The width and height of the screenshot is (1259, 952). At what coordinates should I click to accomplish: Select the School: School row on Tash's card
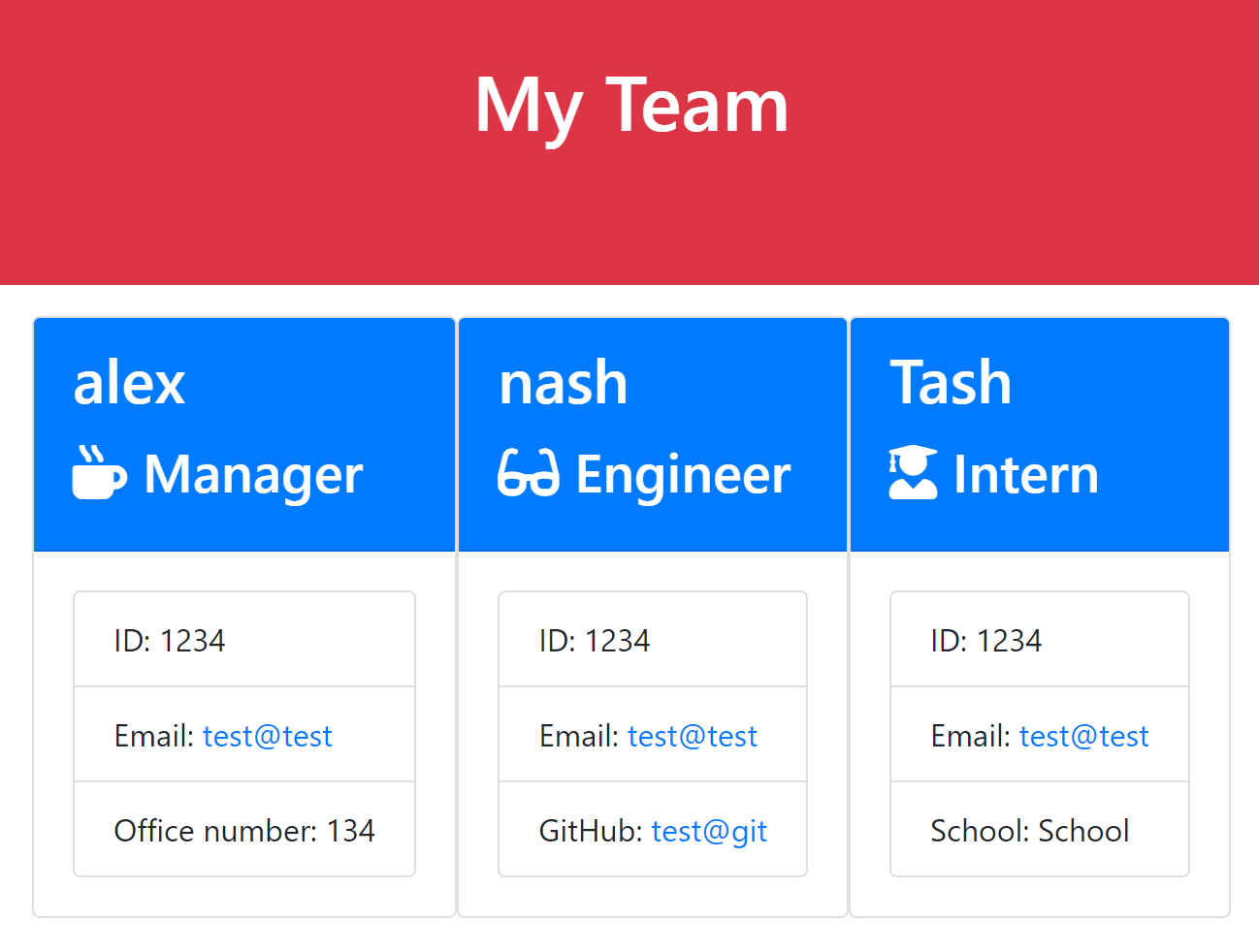(1030, 831)
